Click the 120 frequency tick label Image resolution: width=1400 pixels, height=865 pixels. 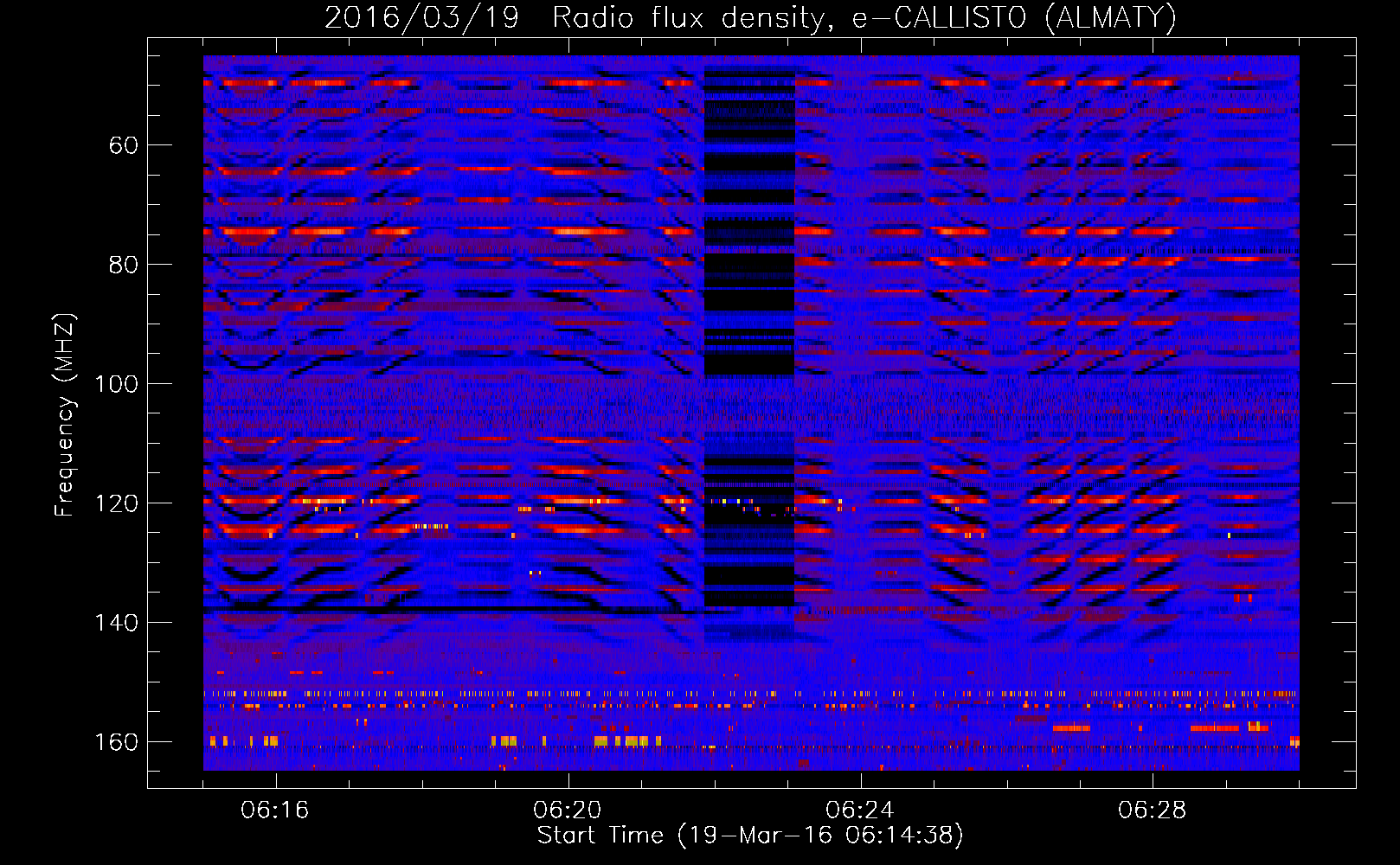[x=116, y=503]
